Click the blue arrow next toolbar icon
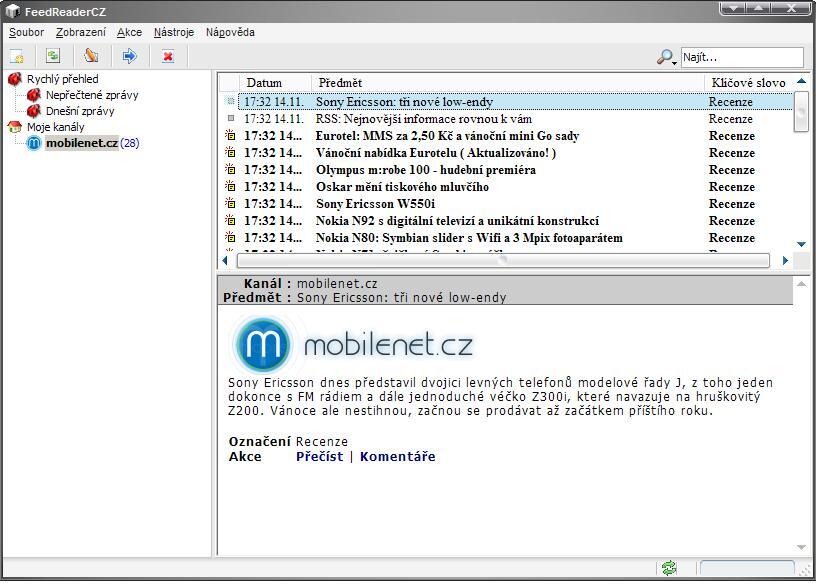816x586 pixels. tap(129, 57)
